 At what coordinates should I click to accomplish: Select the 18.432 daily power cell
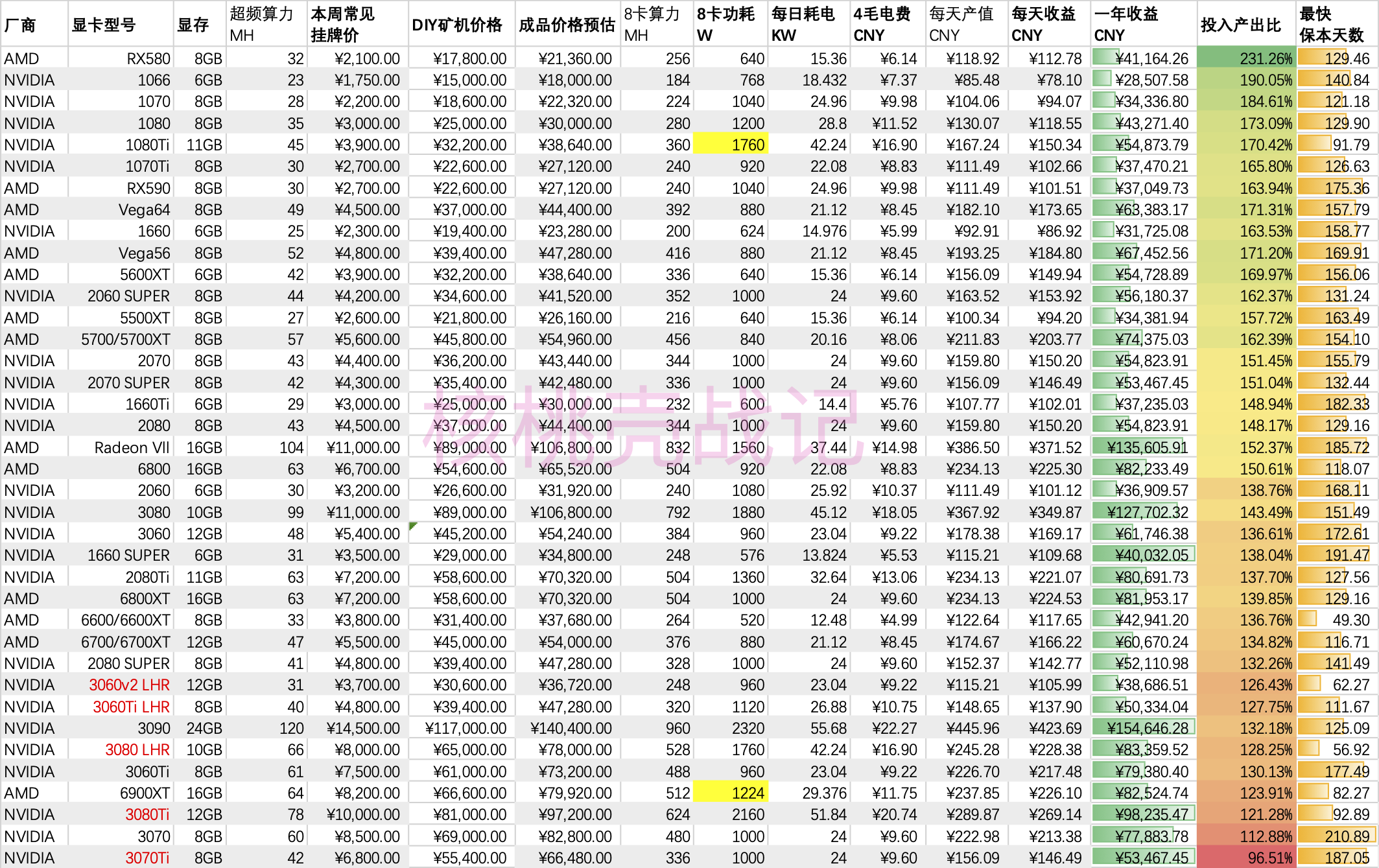pyautogui.click(x=809, y=80)
